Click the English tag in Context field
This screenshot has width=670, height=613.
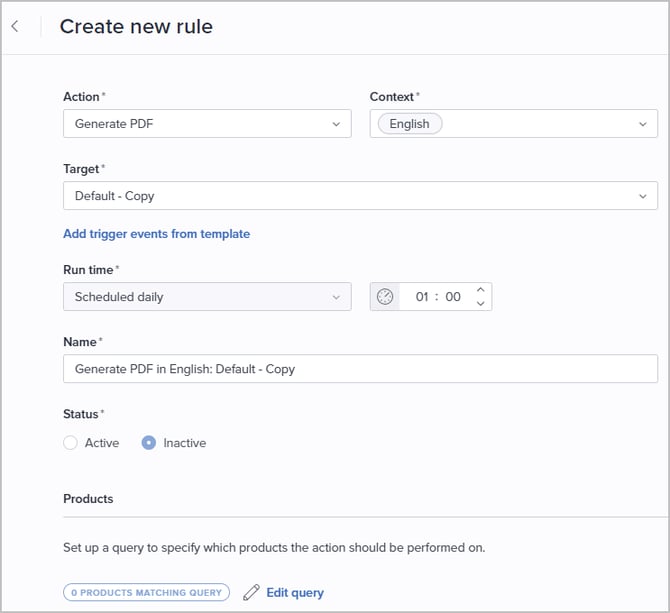click(x=409, y=124)
